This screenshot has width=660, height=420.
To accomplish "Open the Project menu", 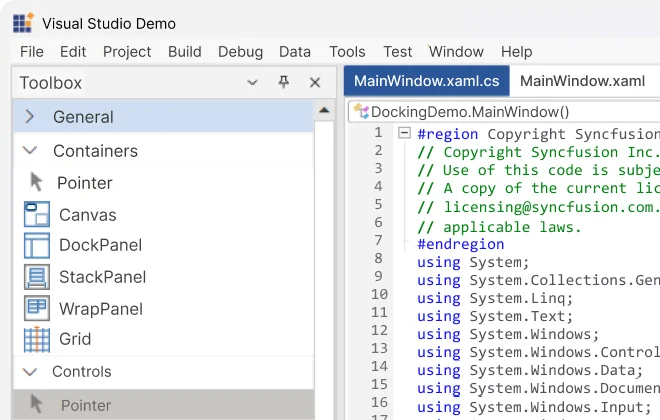I will 127,52.
